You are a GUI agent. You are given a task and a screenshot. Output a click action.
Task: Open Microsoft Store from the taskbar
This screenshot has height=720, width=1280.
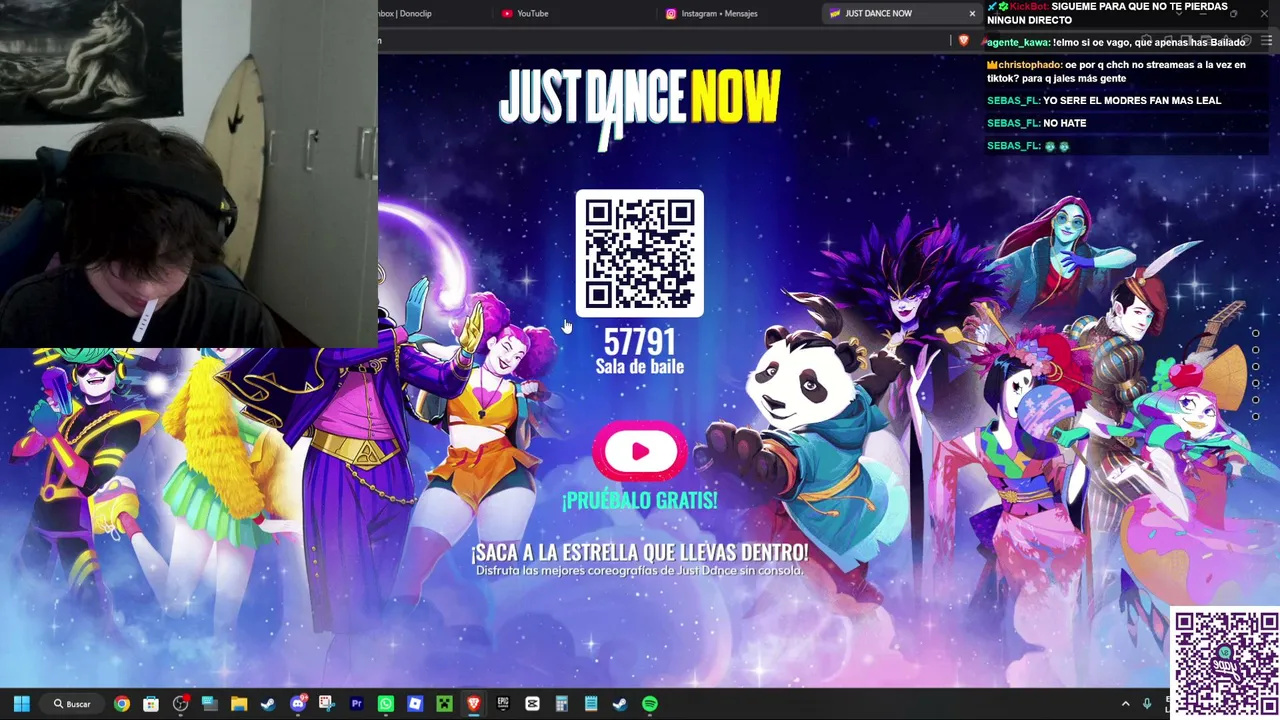(151, 704)
